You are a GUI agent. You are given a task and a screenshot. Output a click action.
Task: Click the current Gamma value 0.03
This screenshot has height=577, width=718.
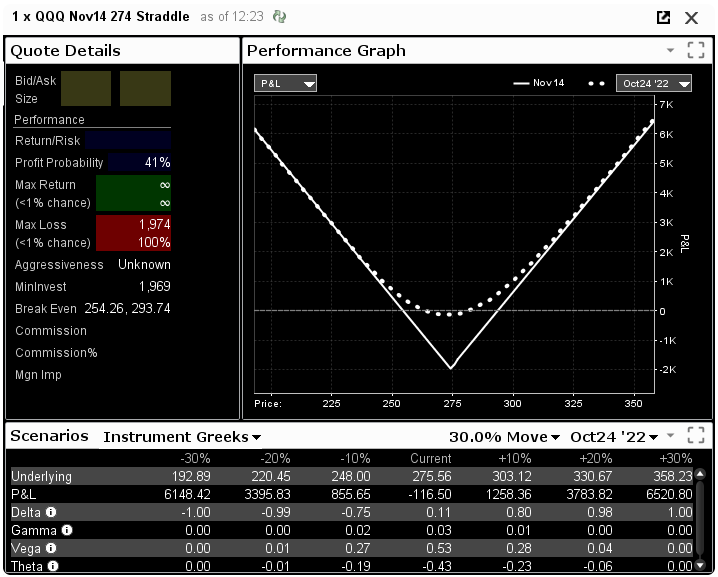coord(438,530)
